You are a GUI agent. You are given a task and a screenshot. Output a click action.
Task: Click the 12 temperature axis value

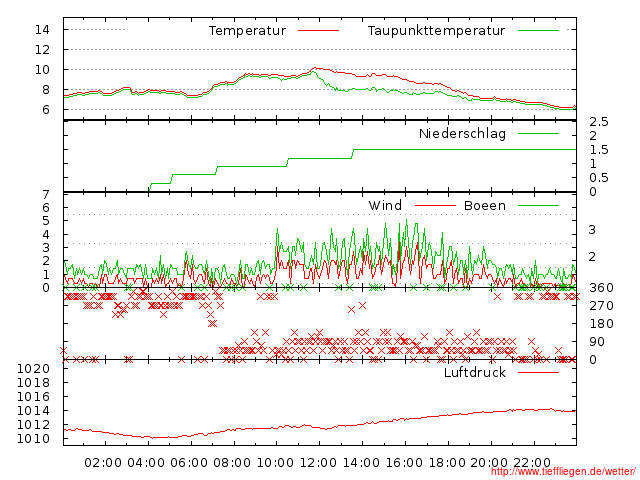pos(42,50)
